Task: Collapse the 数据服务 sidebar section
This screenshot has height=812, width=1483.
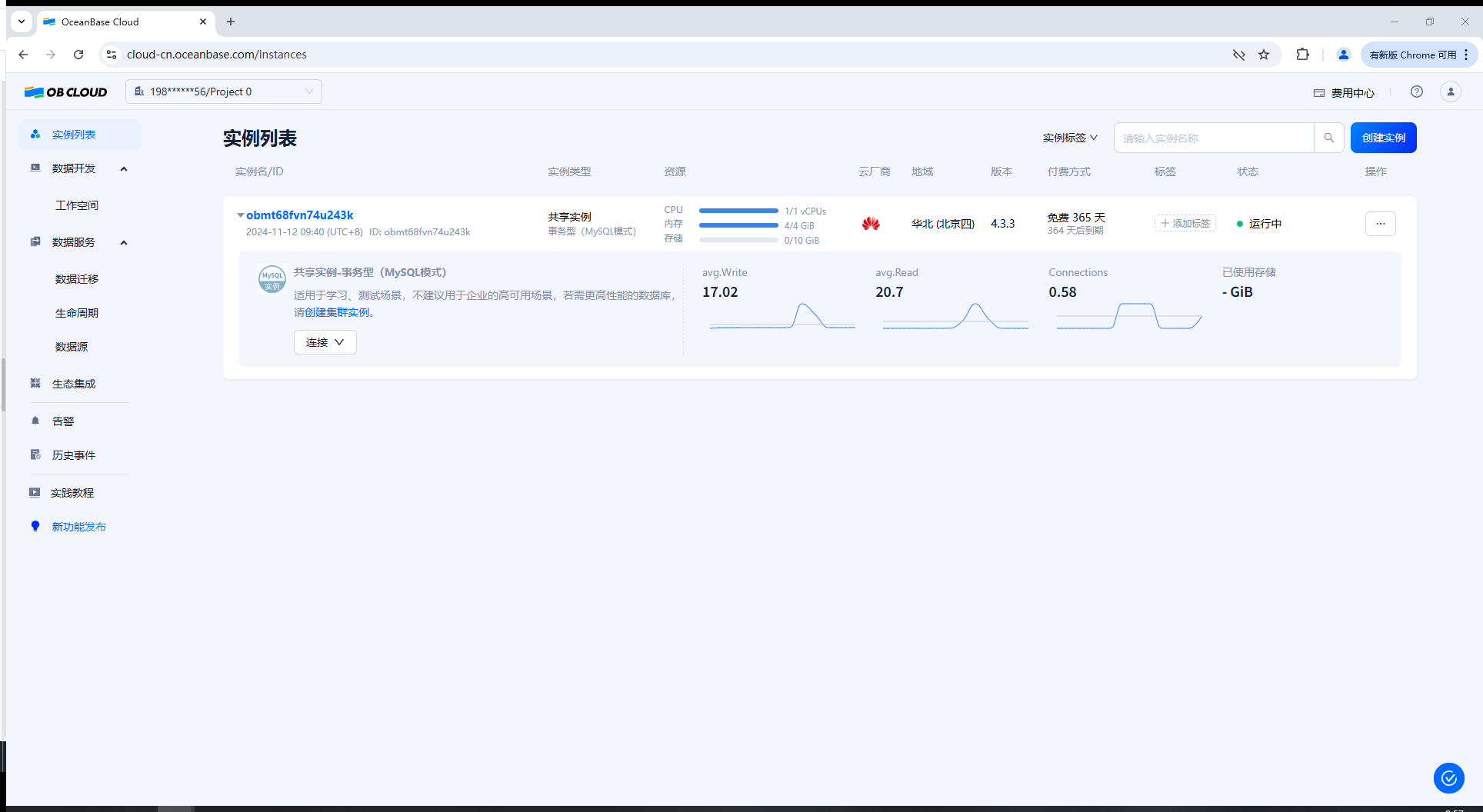Action: 124,243
